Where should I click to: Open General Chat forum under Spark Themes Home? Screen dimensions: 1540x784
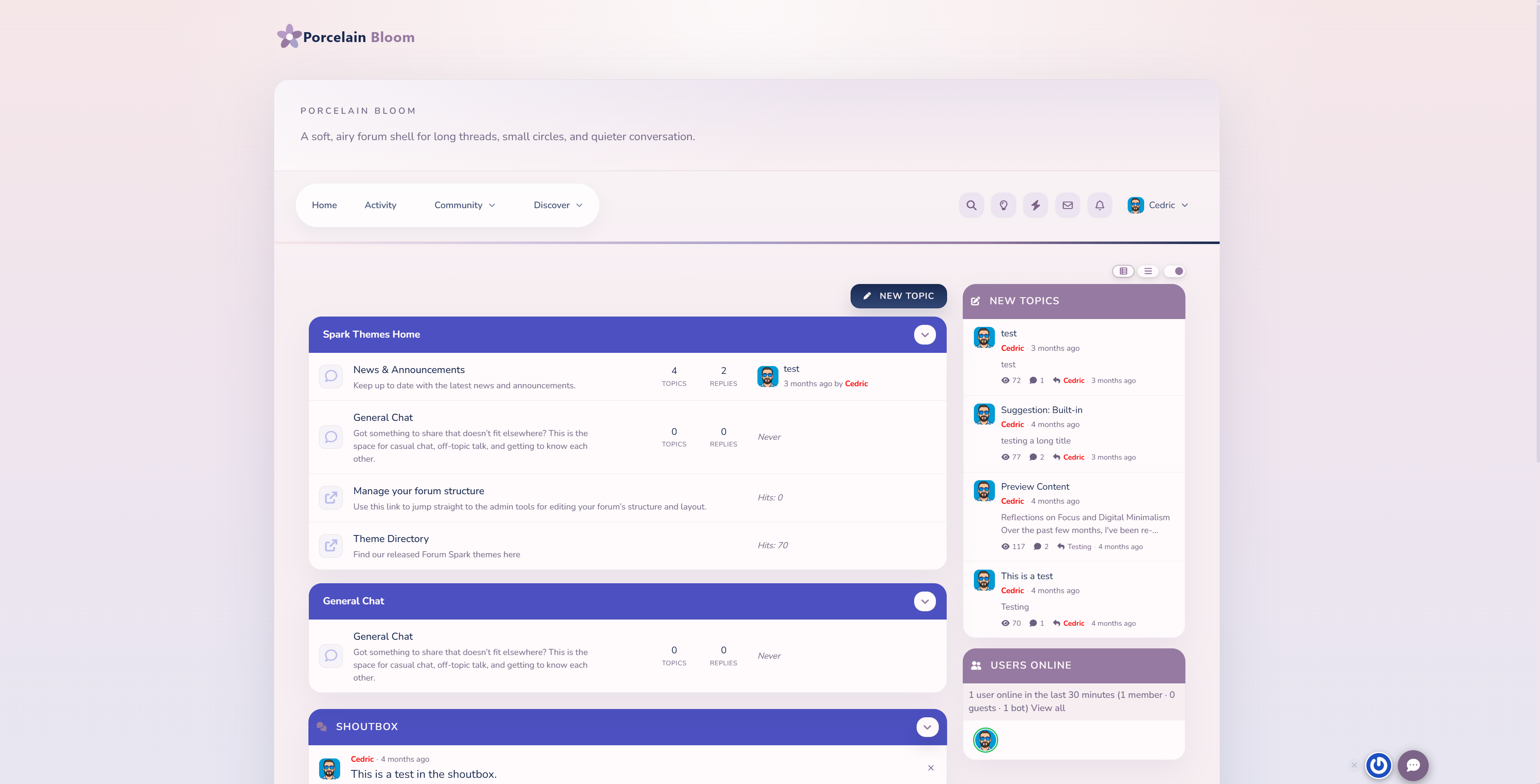coord(383,418)
